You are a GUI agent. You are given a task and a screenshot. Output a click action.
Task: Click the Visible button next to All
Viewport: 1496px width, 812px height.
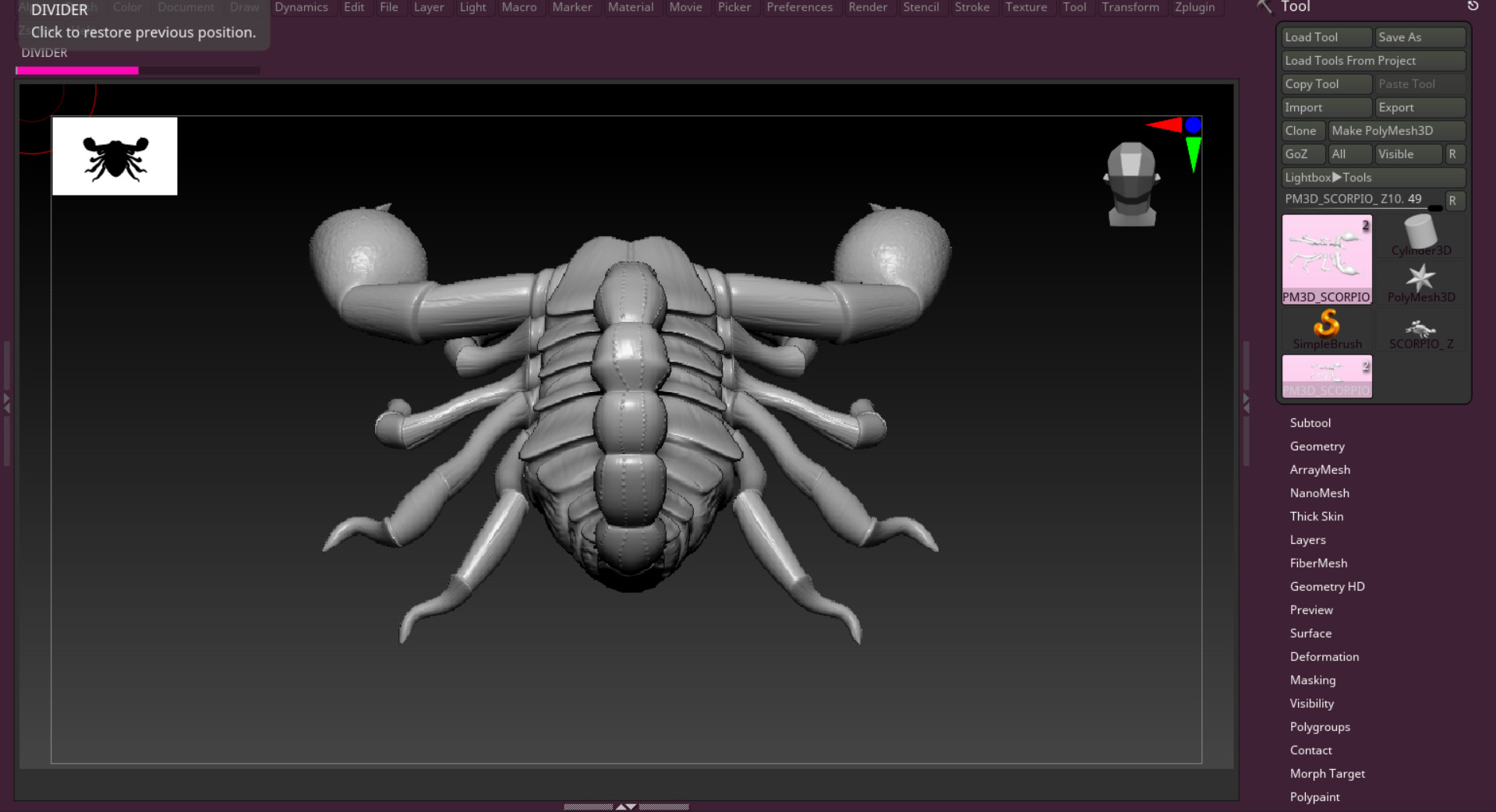(x=1409, y=154)
